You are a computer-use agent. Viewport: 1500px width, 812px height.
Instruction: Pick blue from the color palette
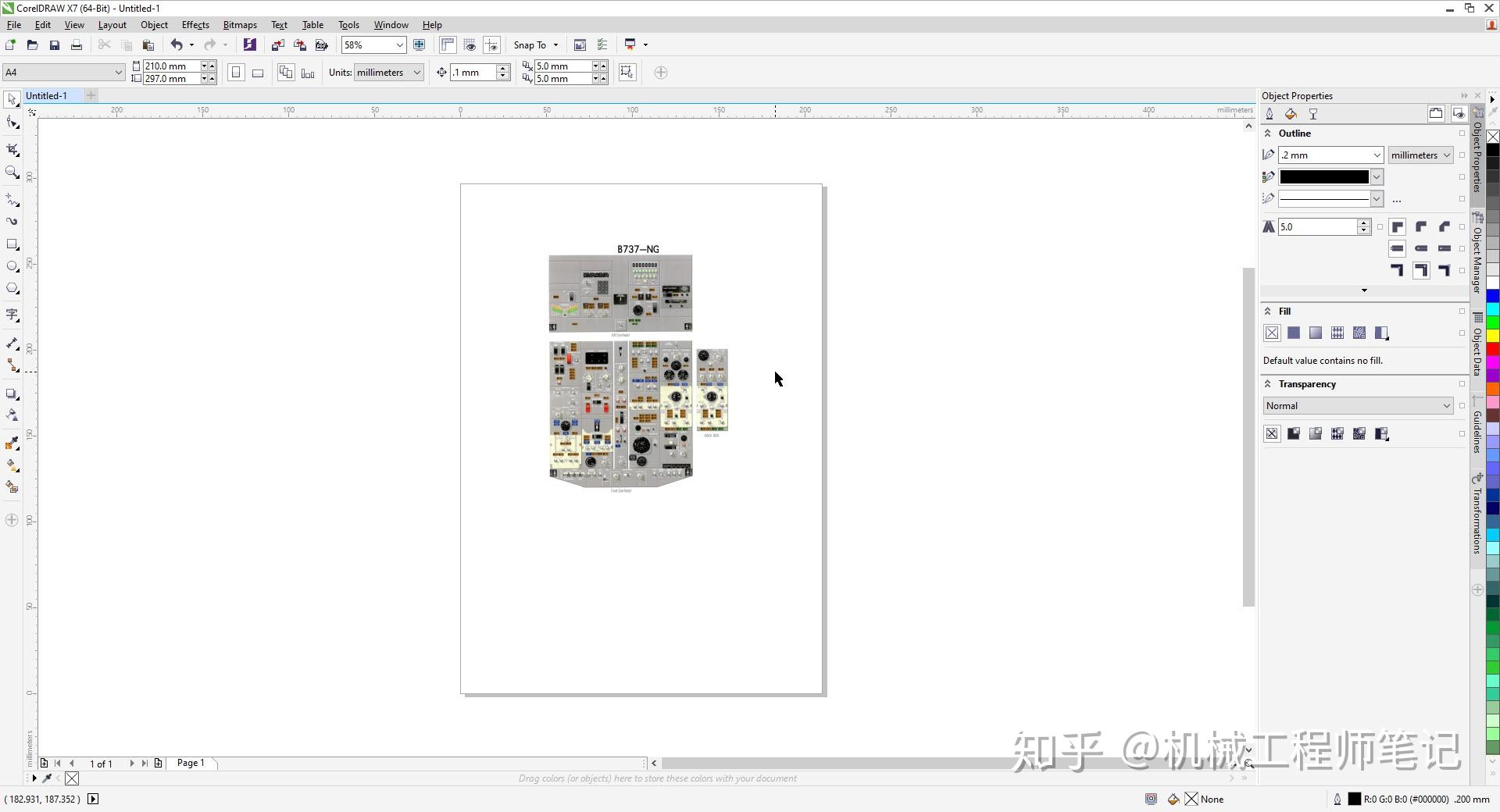(x=1492, y=296)
